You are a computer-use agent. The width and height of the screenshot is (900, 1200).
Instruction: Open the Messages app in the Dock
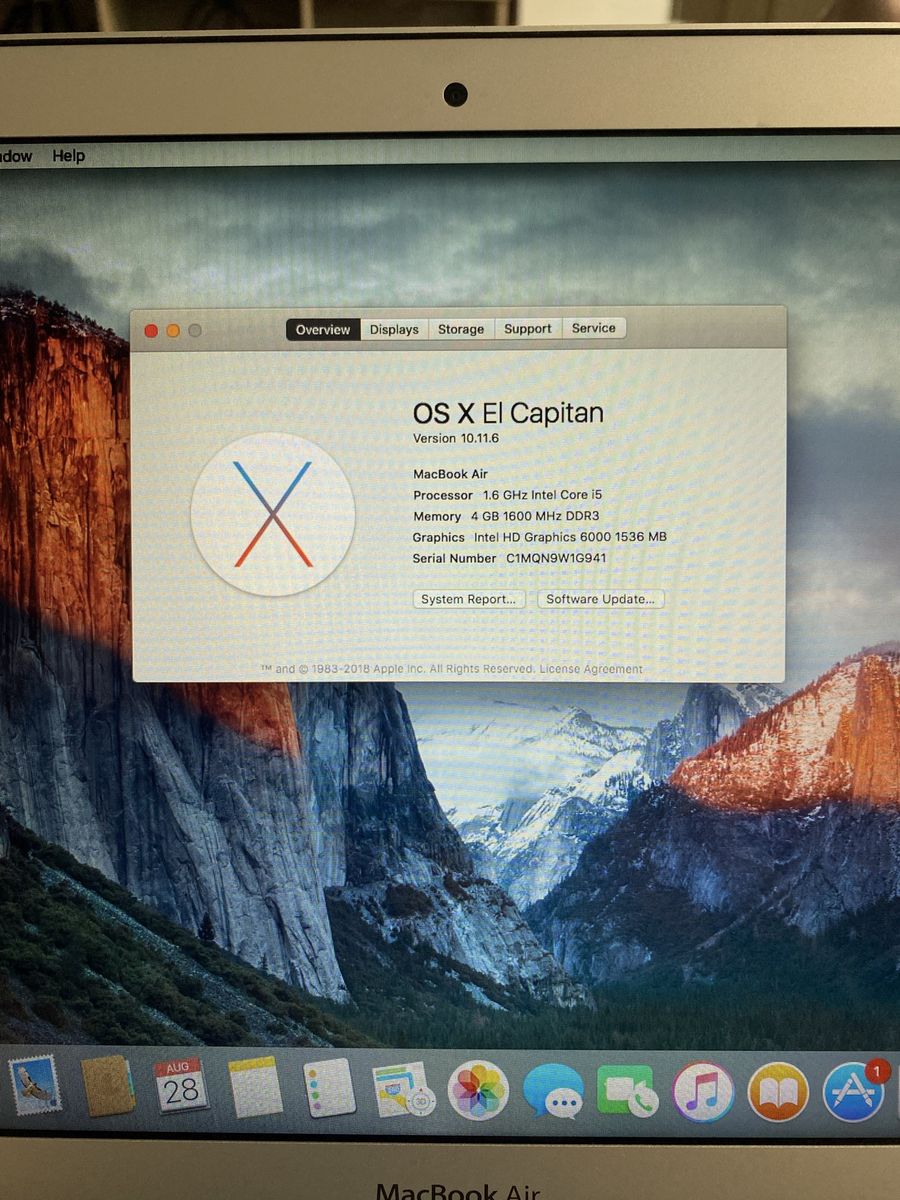pos(553,1091)
